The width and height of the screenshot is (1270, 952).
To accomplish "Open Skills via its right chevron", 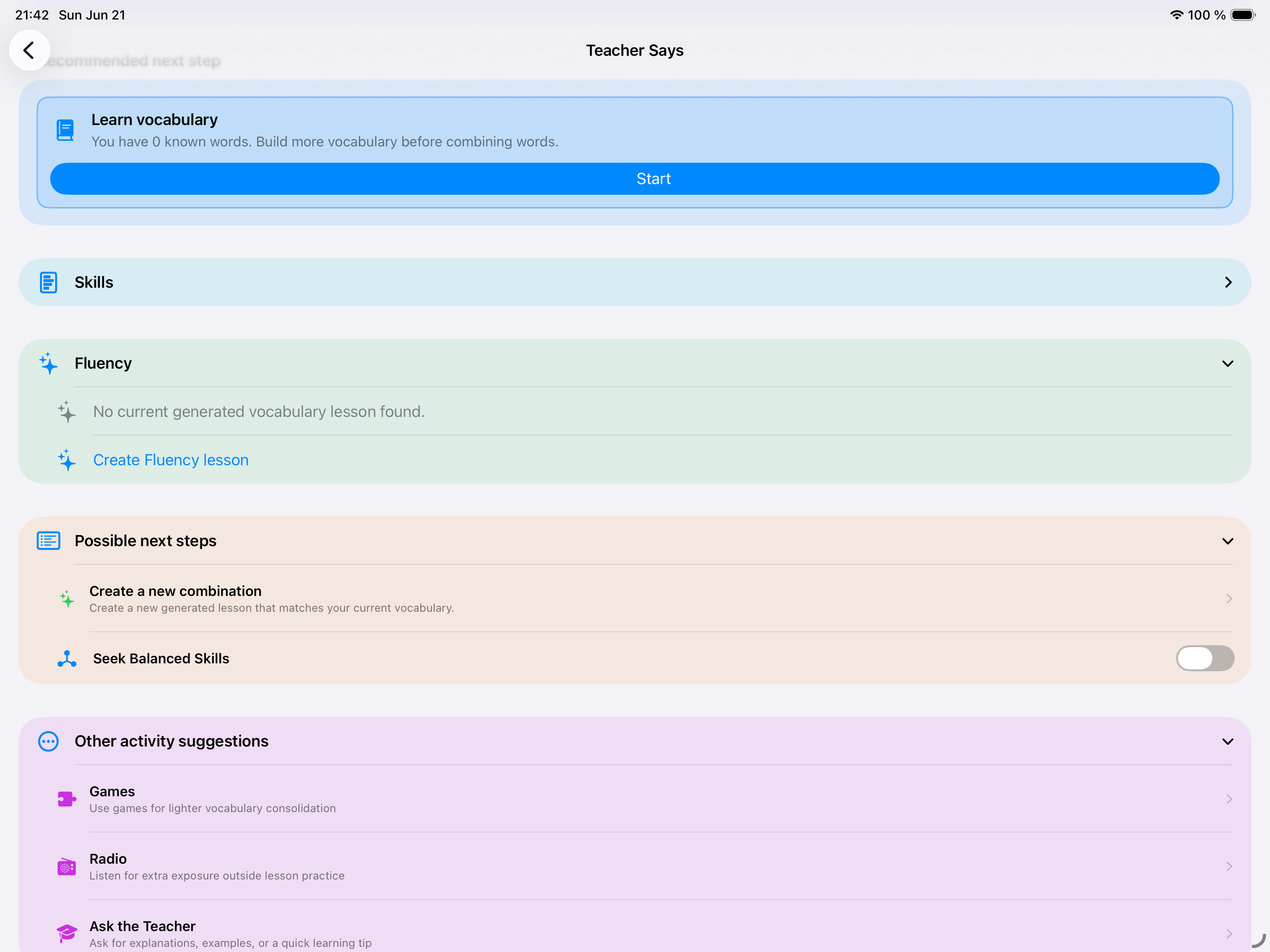I will tap(1228, 283).
